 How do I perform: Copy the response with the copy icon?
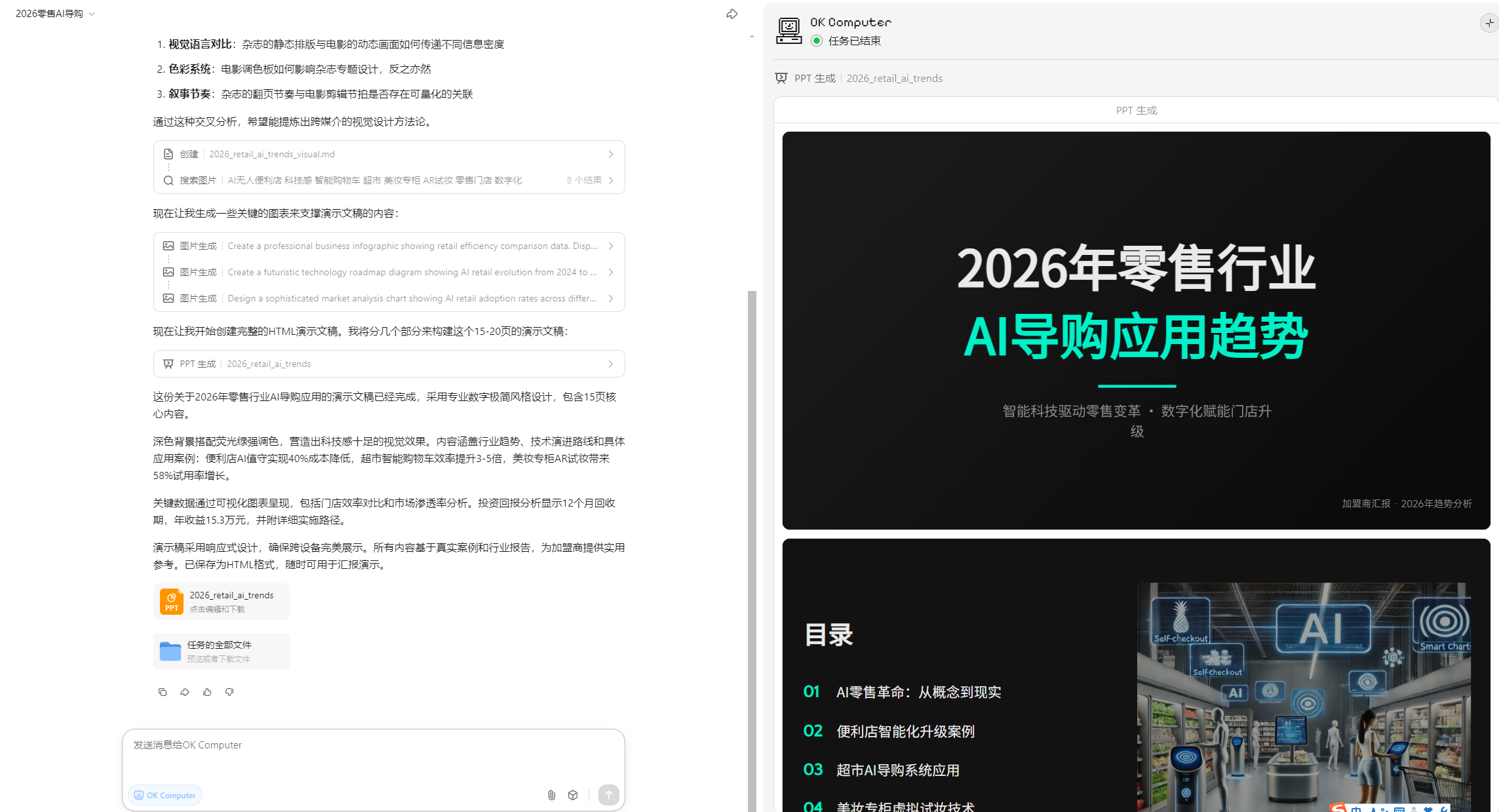(163, 692)
